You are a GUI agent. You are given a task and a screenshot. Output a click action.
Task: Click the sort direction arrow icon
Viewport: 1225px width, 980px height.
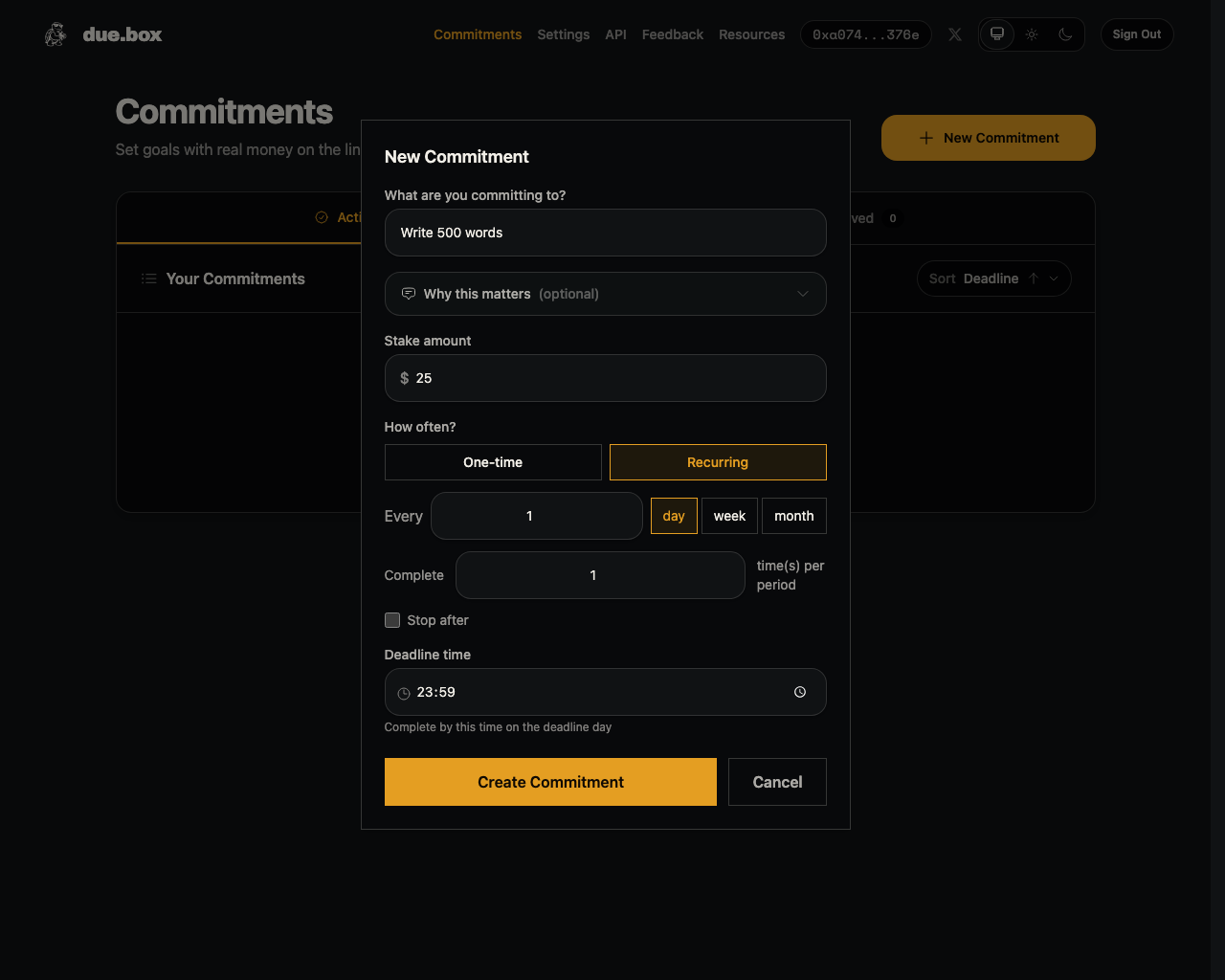1034,278
